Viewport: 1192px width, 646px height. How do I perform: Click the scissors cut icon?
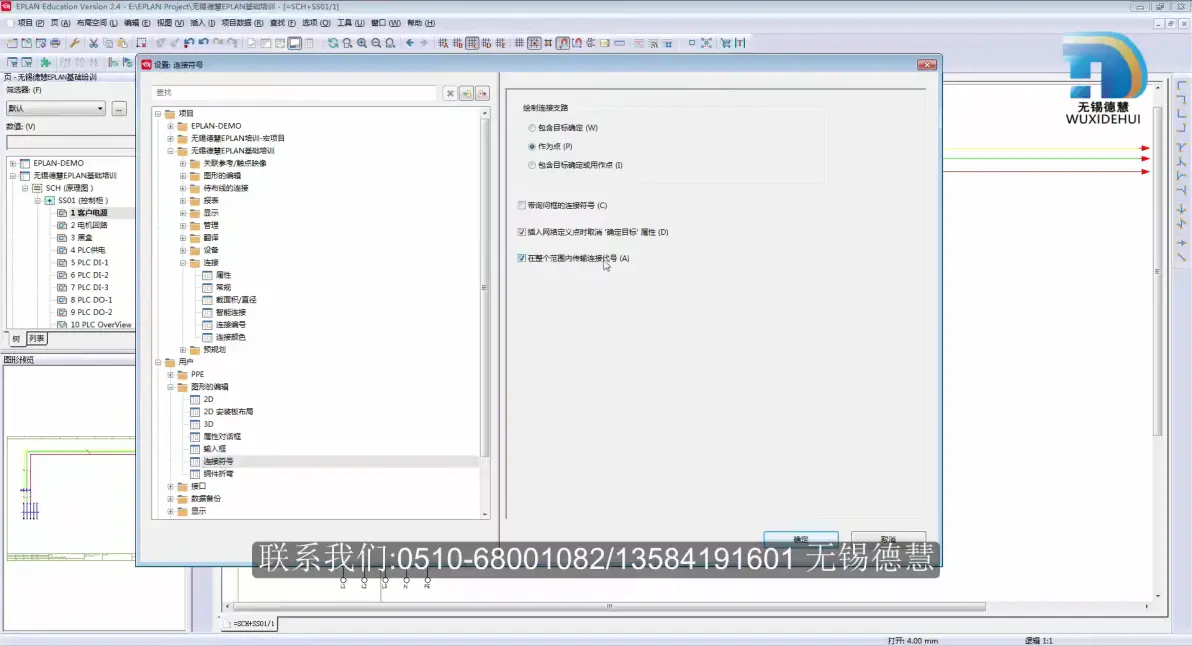[94, 43]
